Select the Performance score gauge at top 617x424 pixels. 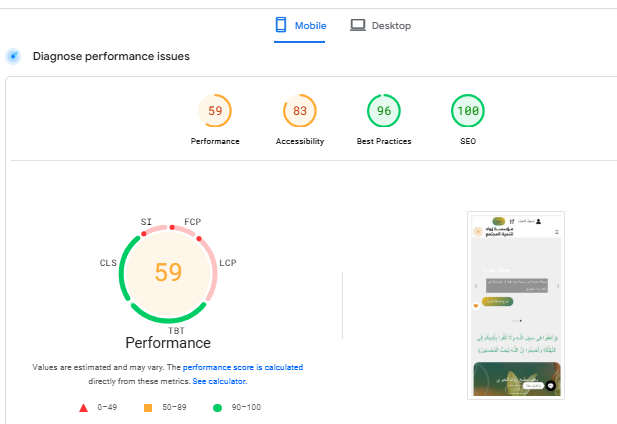click(215, 111)
